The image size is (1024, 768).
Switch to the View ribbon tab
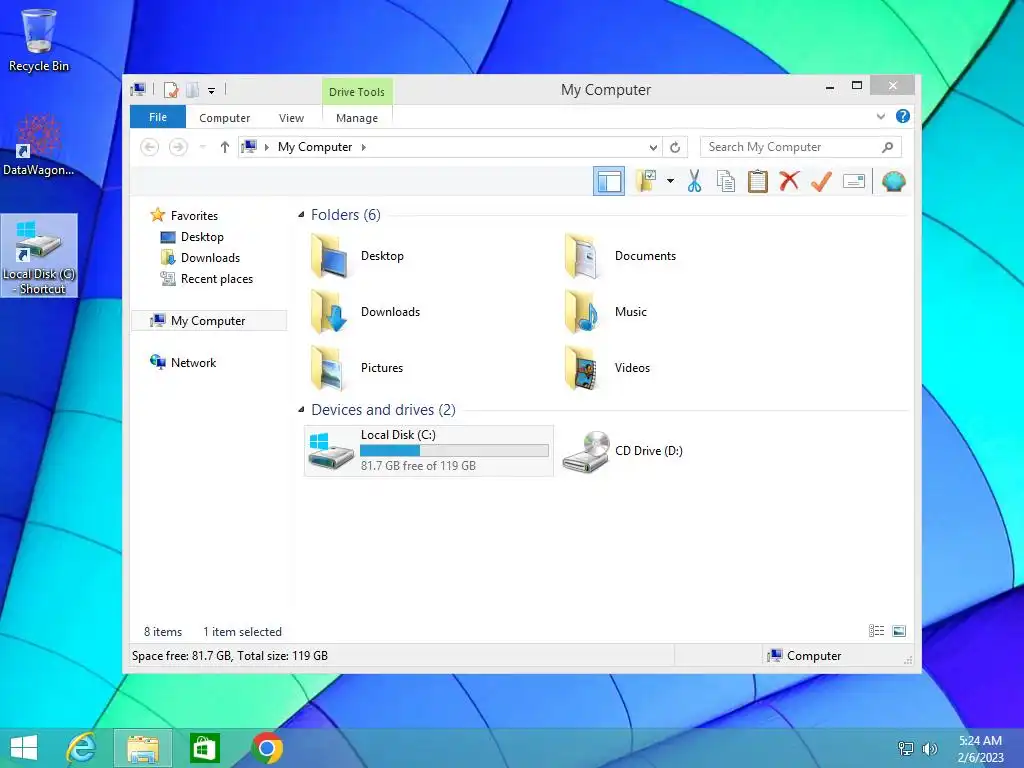[291, 118]
